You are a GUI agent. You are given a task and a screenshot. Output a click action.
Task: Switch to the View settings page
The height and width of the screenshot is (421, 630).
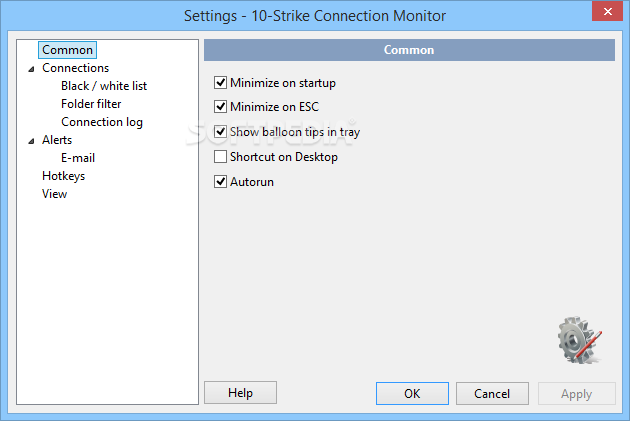pyautogui.click(x=55, y=194)
